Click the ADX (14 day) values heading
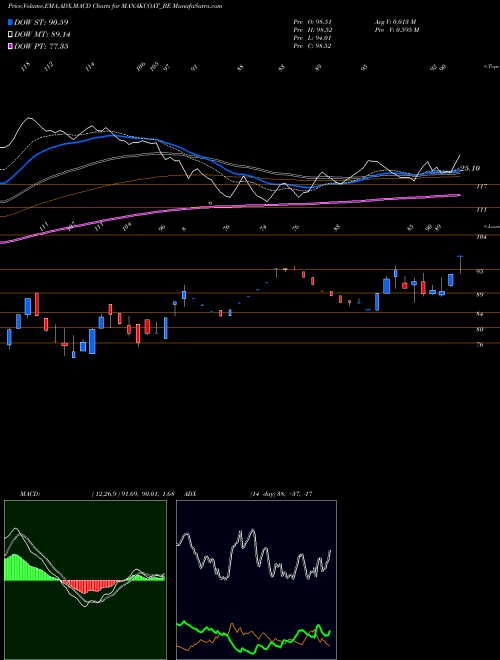Screen dimensions: 500x660 click(248, 494)
